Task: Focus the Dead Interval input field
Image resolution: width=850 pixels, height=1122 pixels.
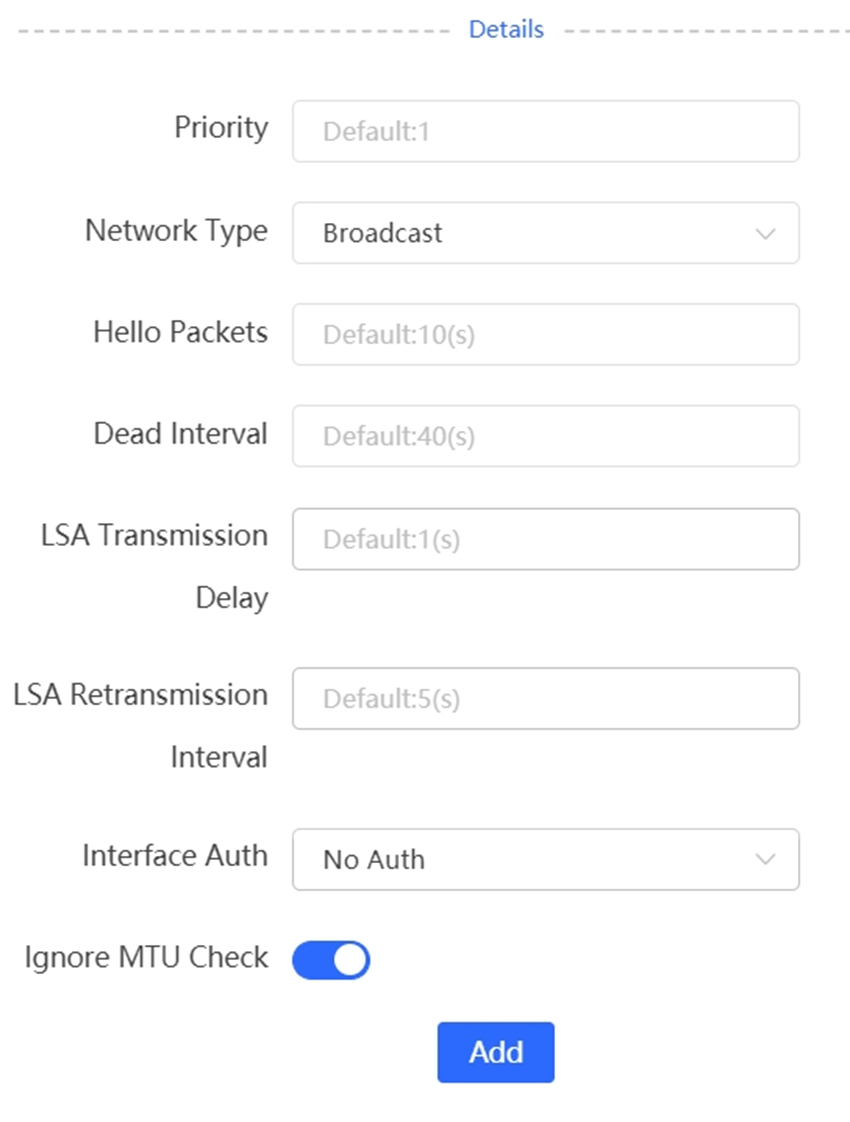Action: pos(545,436)
